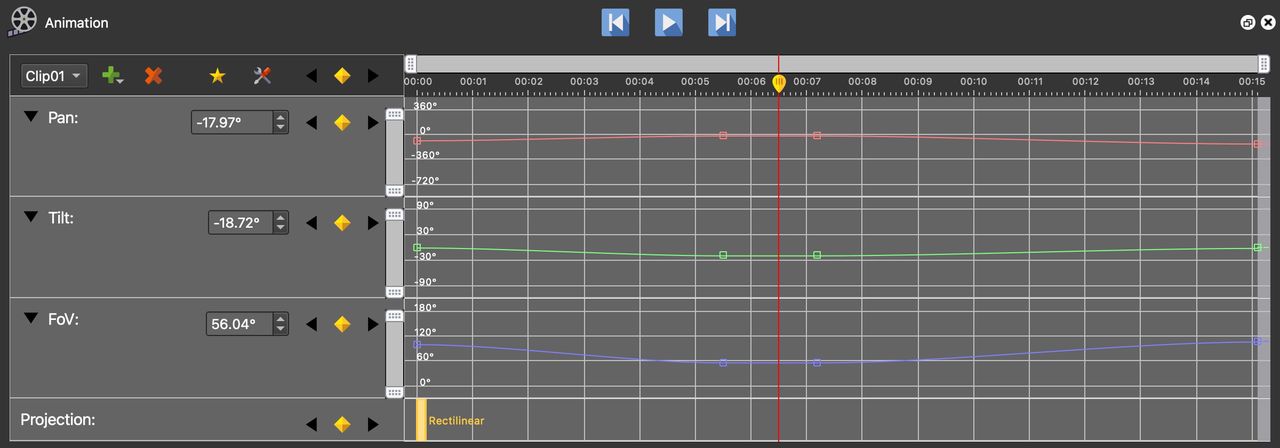Click the Pan value field -17.97°
The width and height of the screenshot is (1280, 448).
(232, 122)
